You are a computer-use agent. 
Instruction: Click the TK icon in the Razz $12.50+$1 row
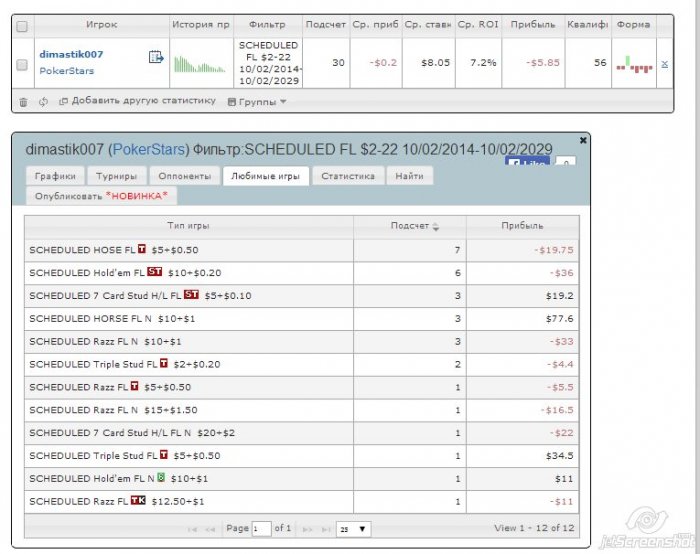point(138,500)
